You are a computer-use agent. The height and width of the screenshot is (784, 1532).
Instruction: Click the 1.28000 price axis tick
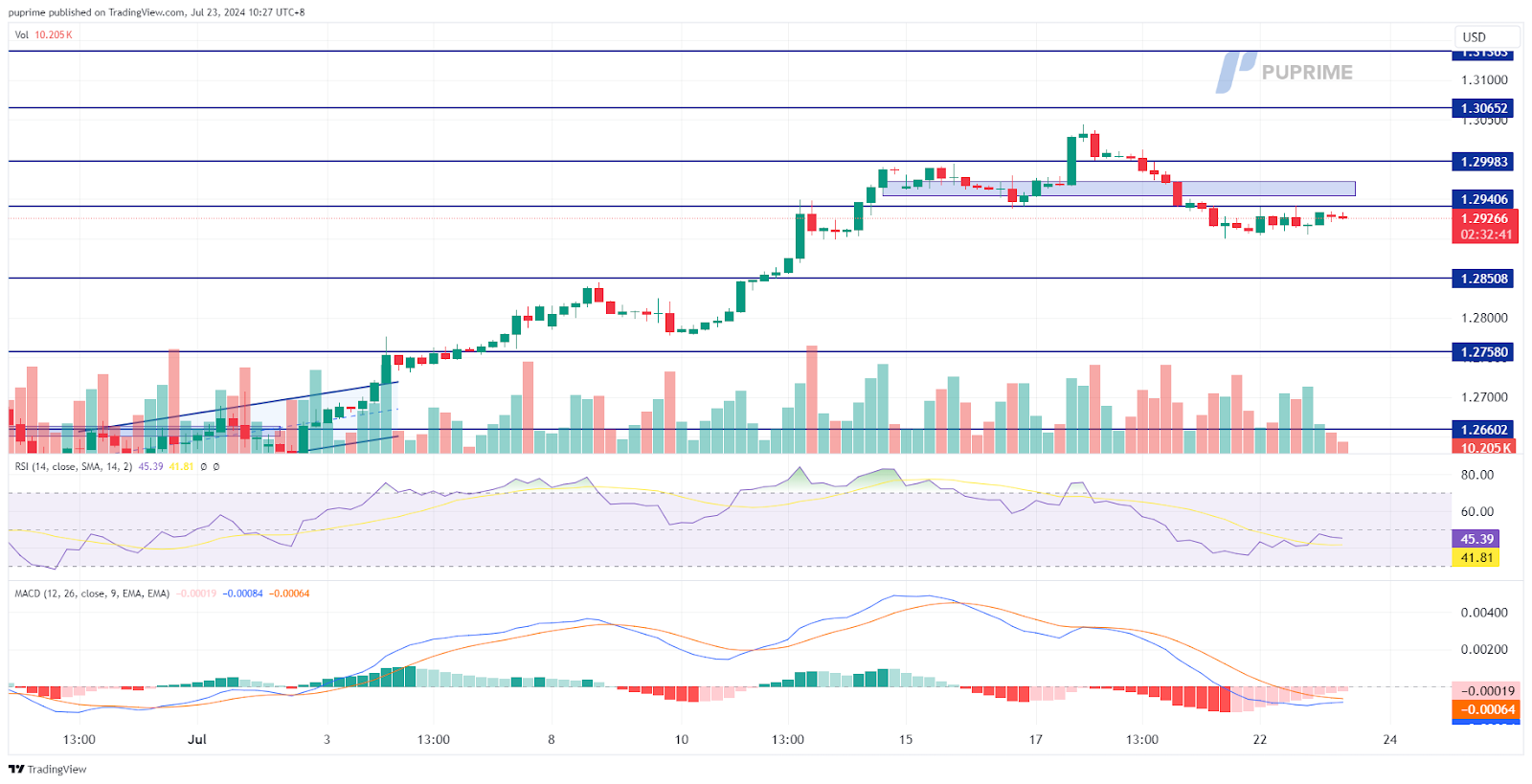pyautogui.click(x=1484, y=318)
